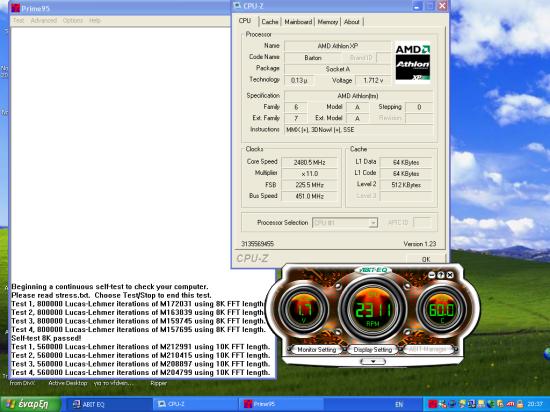Click the Prime95 line mentioning M172031
This screenshot has width=550, height=412.
coord(138,304)
